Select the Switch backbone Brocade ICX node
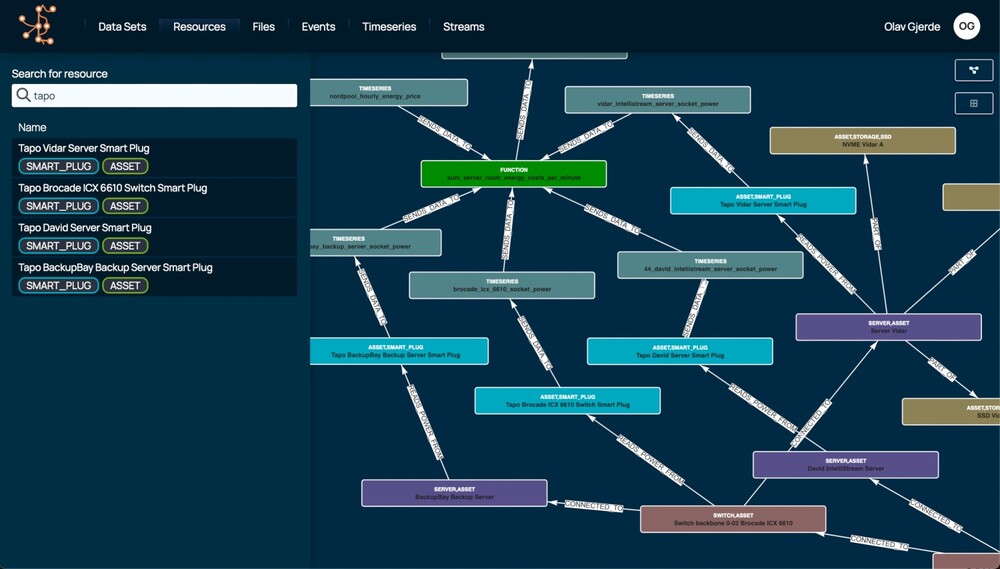This screenshot has height=569, width=1000. [732, 519]
